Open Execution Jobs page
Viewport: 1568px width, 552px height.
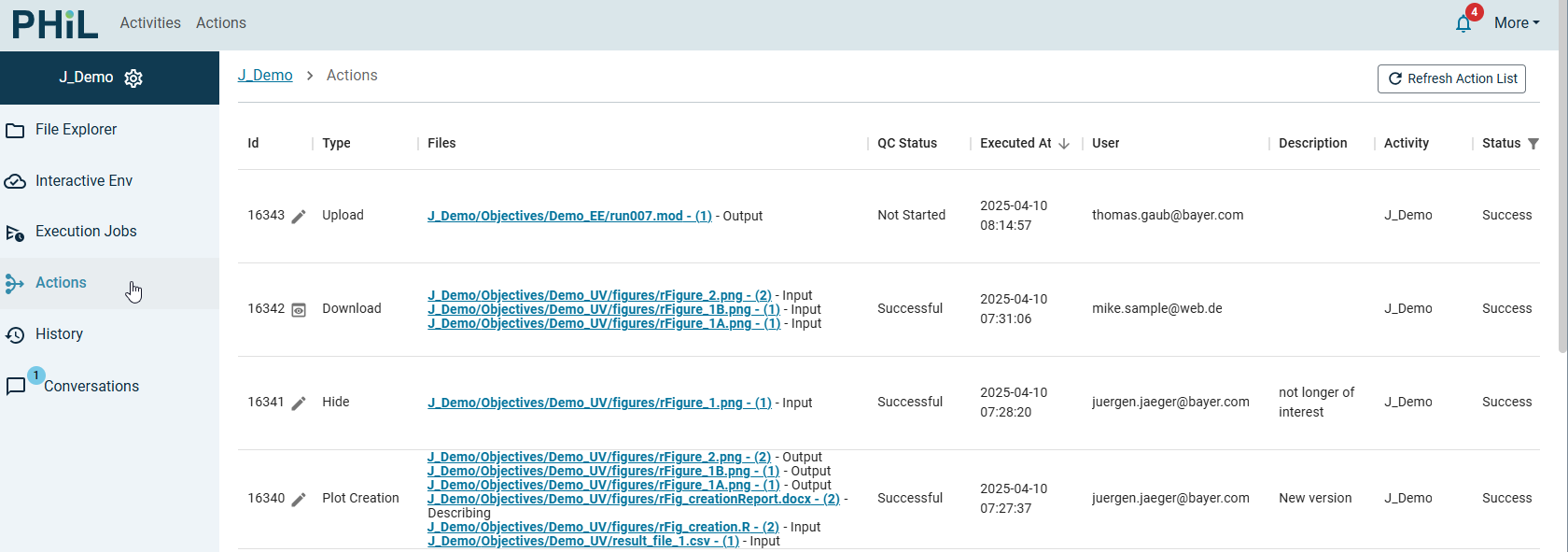click(86, 232)
